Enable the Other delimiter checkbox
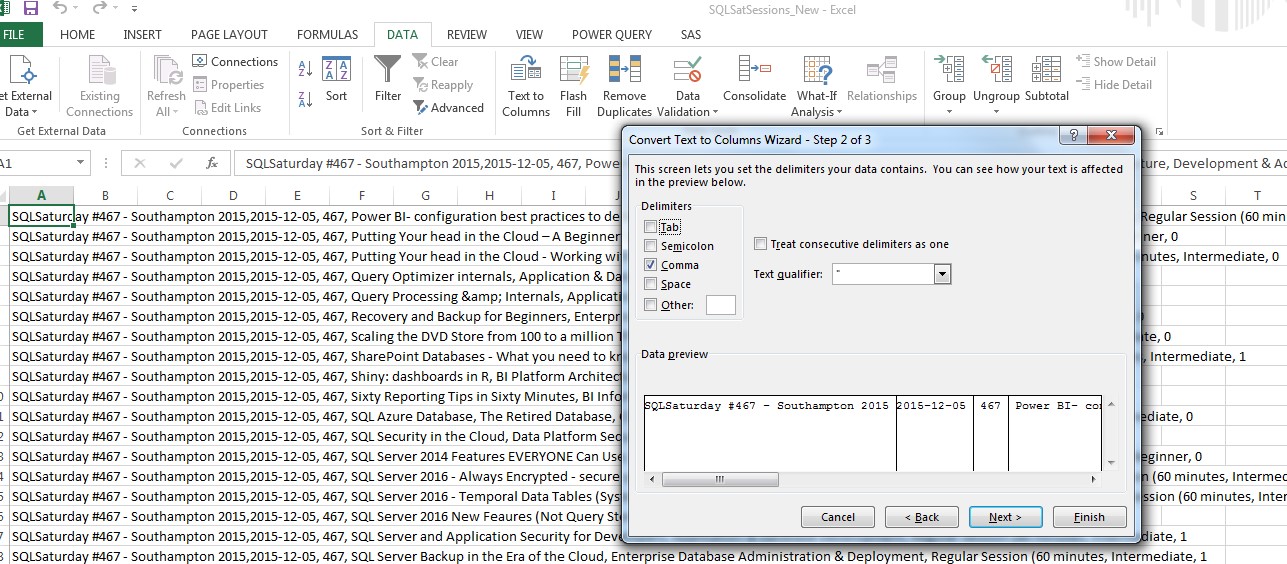 [651, 305]
